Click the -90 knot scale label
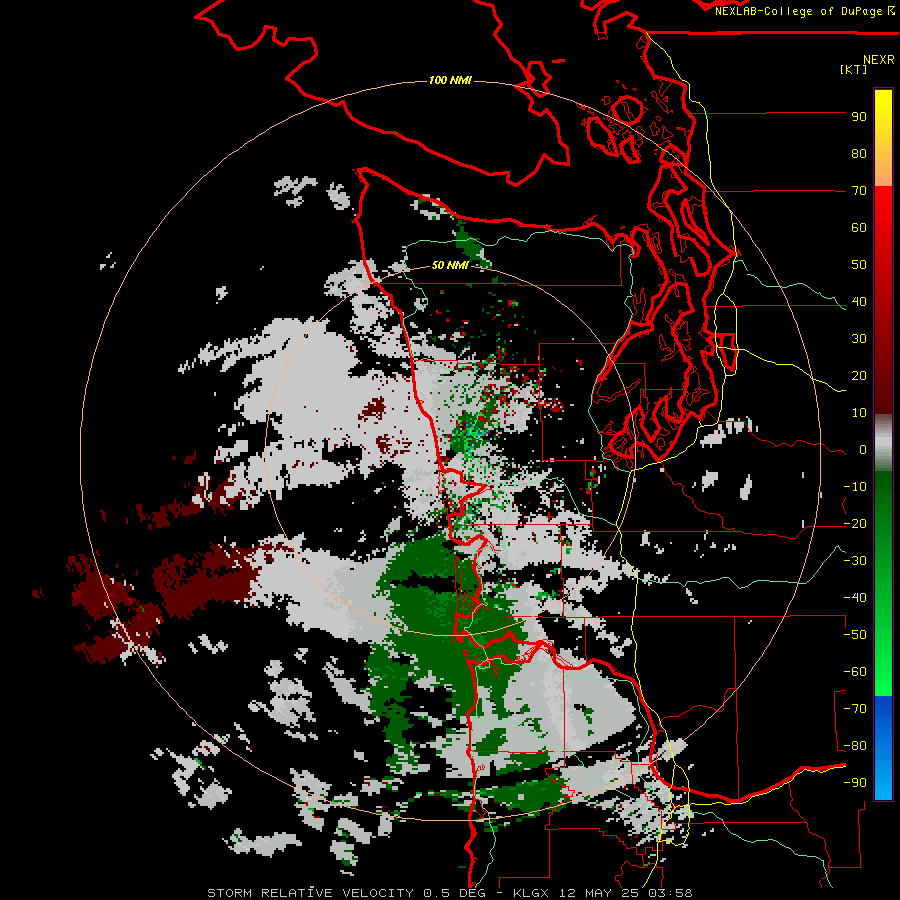The width and height of the screenshot is (900, 900). pos(855,783)
